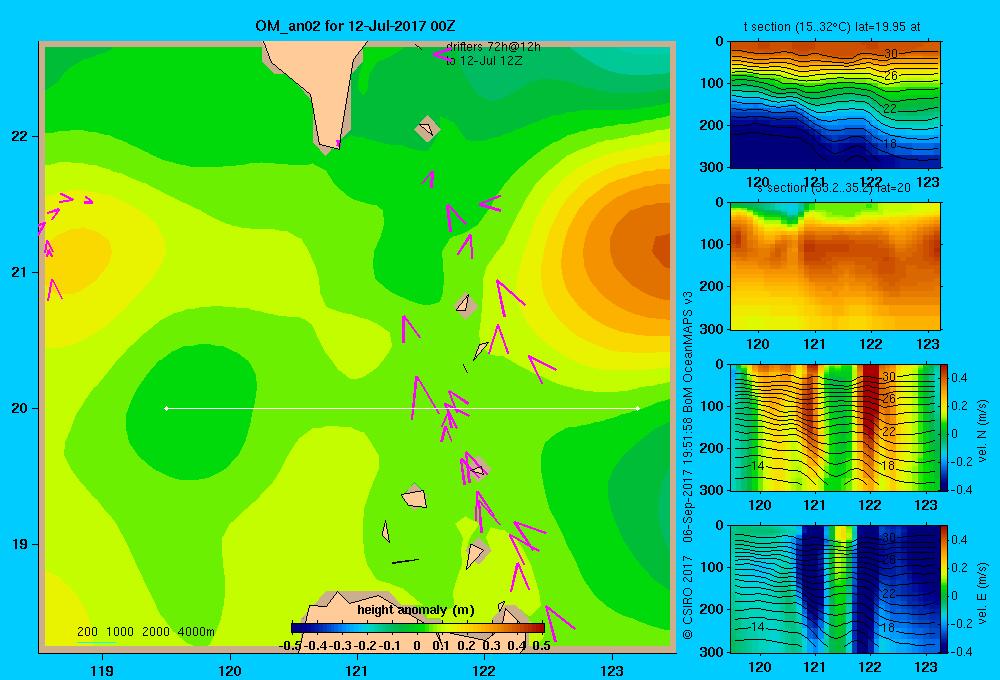The image size is (1000, 680).
Task: Click the '-0.4' tick on the vel. E colorbar
Action: (x=961, y=651)
